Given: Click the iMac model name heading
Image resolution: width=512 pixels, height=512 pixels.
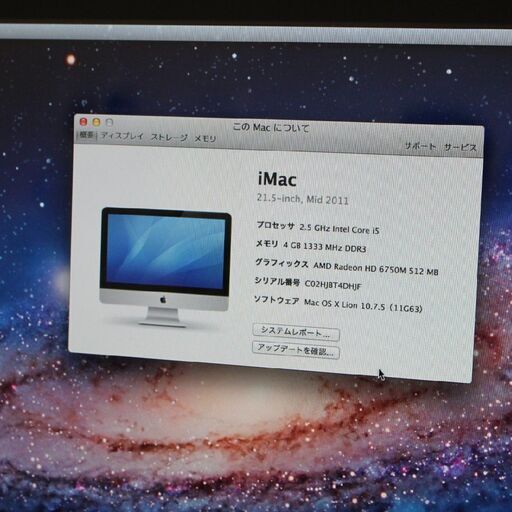Looking at the screenshot, I should click(277, 179).
